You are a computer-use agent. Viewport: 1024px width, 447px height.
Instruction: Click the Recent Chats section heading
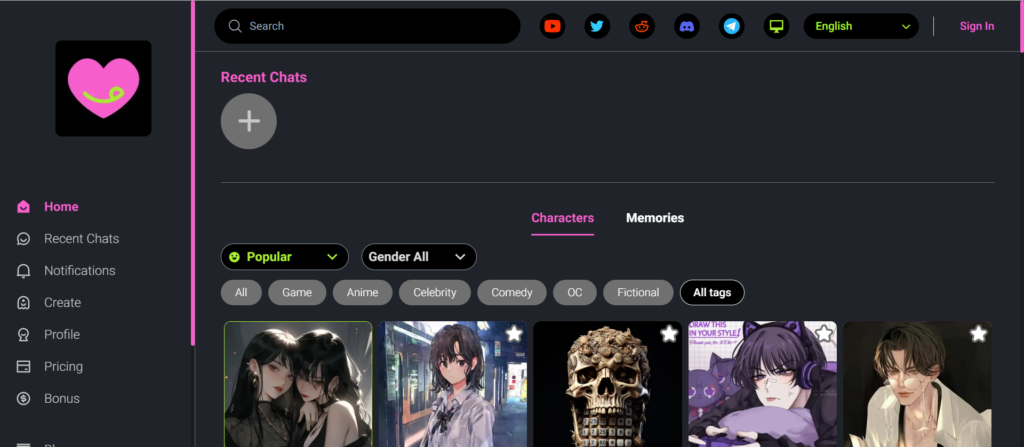(264, 77)
